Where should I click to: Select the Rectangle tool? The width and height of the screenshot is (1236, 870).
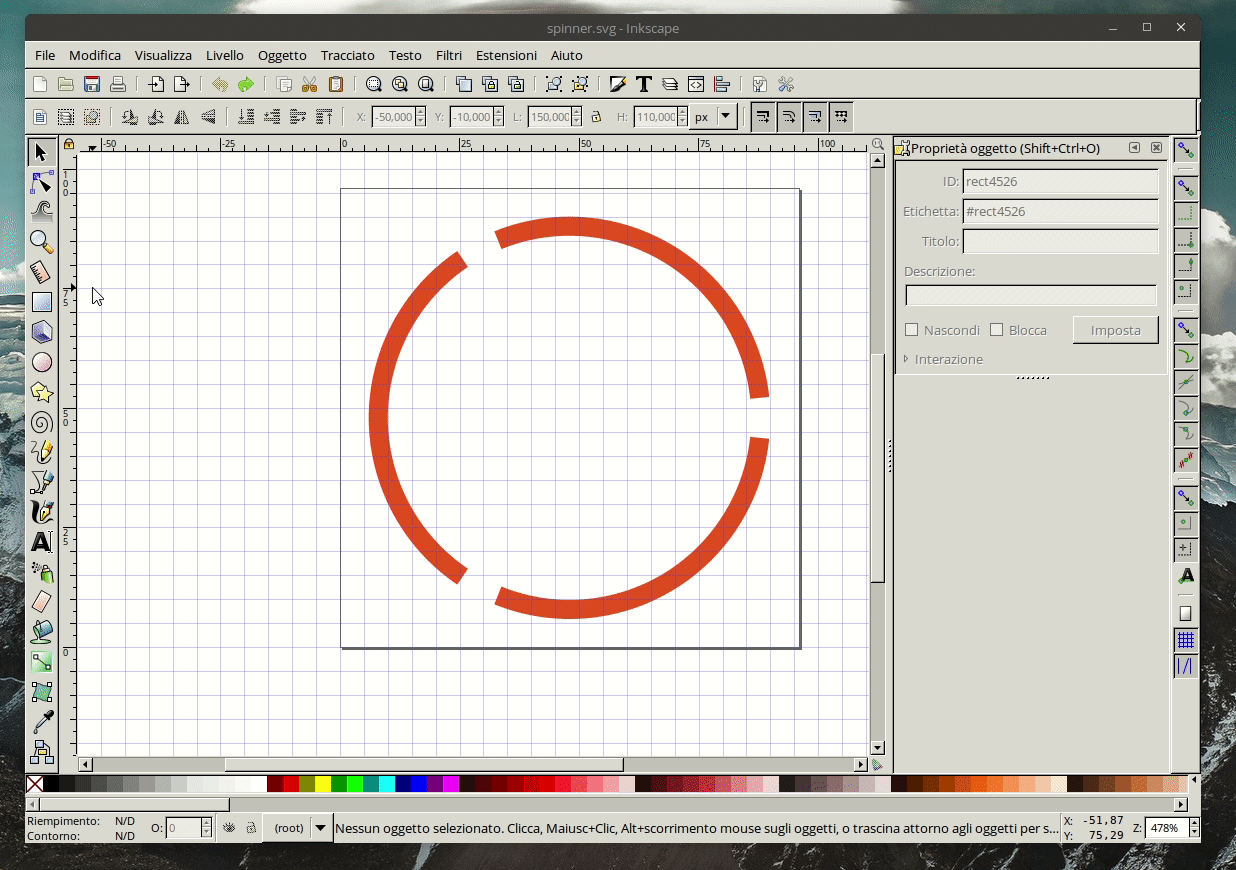pyautogui.click(x=41, y=302)
